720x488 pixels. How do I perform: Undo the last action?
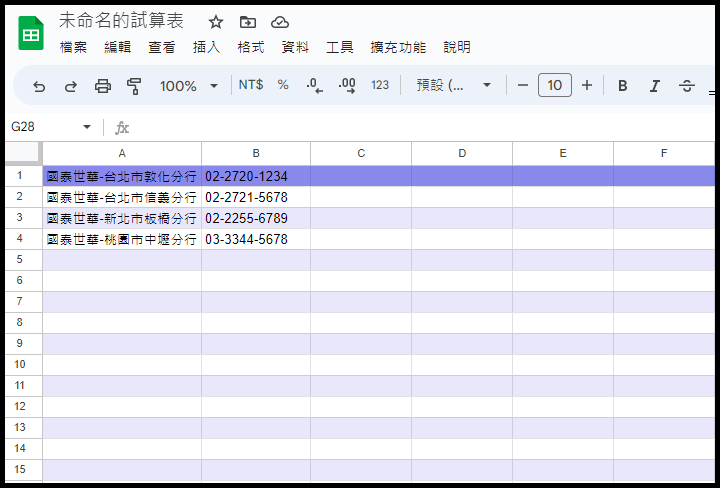(x=39, y=86)
